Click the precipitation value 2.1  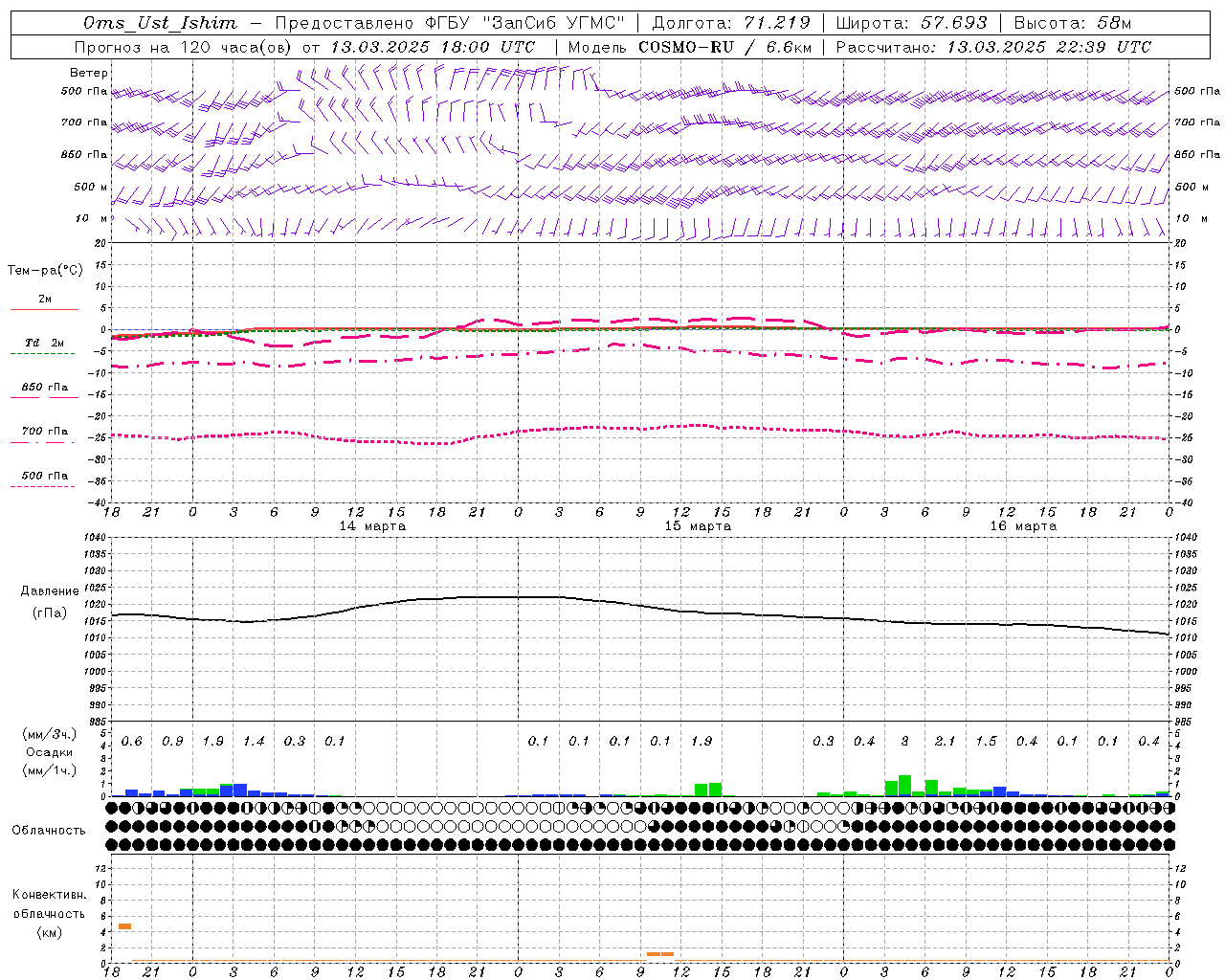945,742
